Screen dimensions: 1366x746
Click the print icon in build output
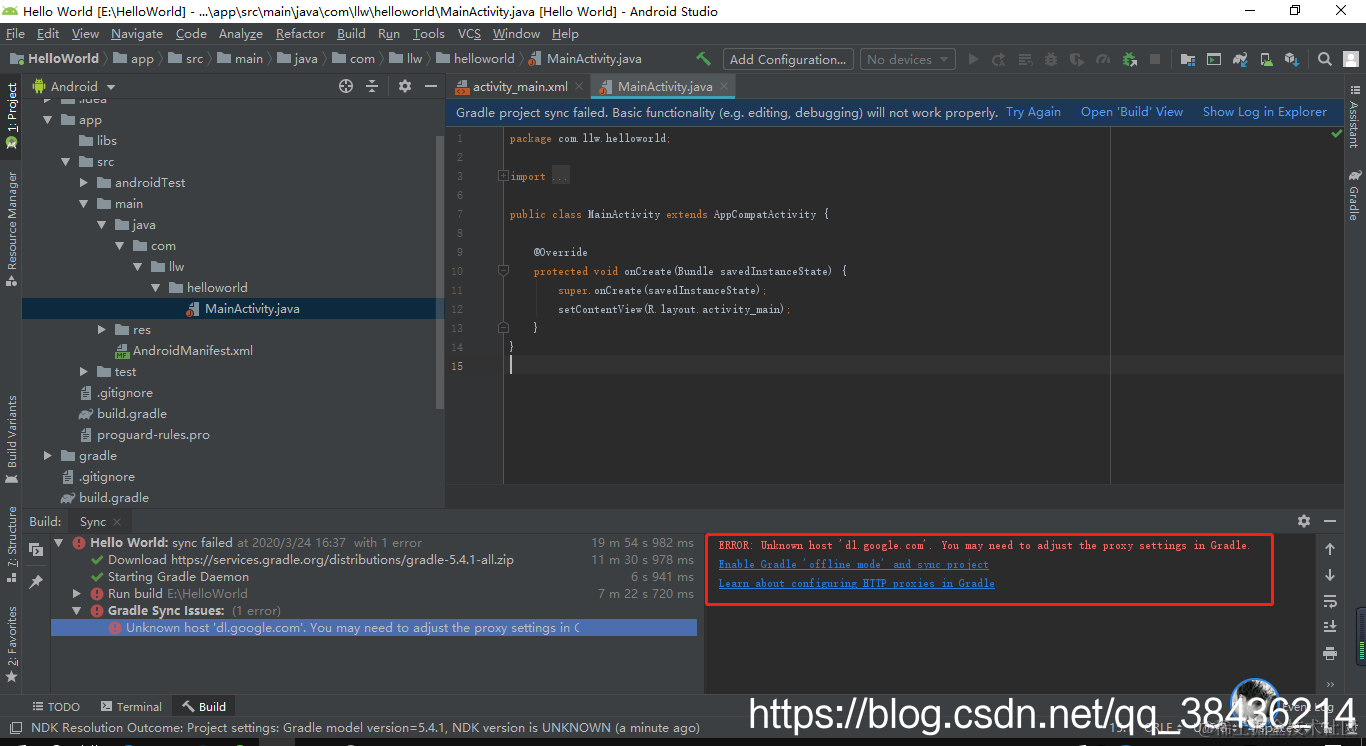tap(1329, 653)
